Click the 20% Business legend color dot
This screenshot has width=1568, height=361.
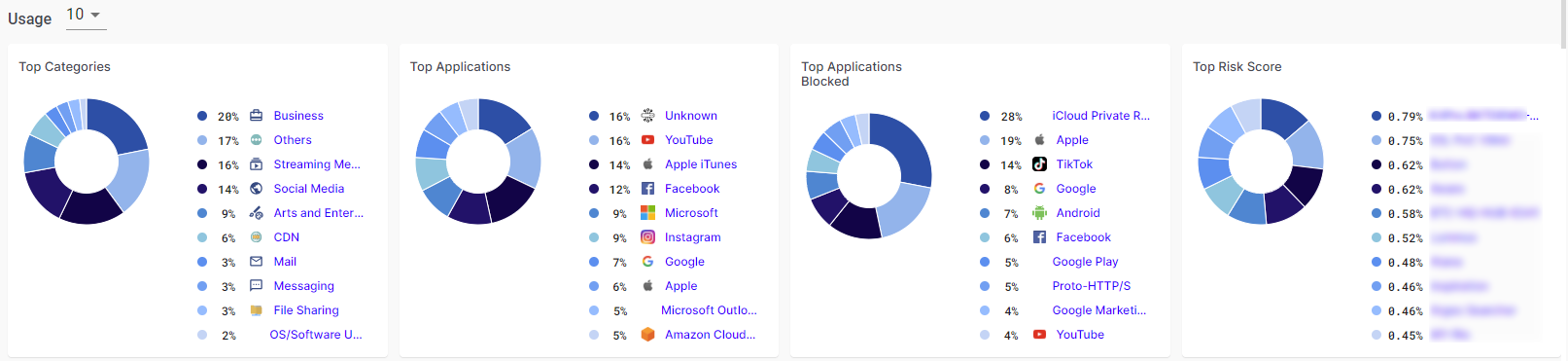click(202, 116)
